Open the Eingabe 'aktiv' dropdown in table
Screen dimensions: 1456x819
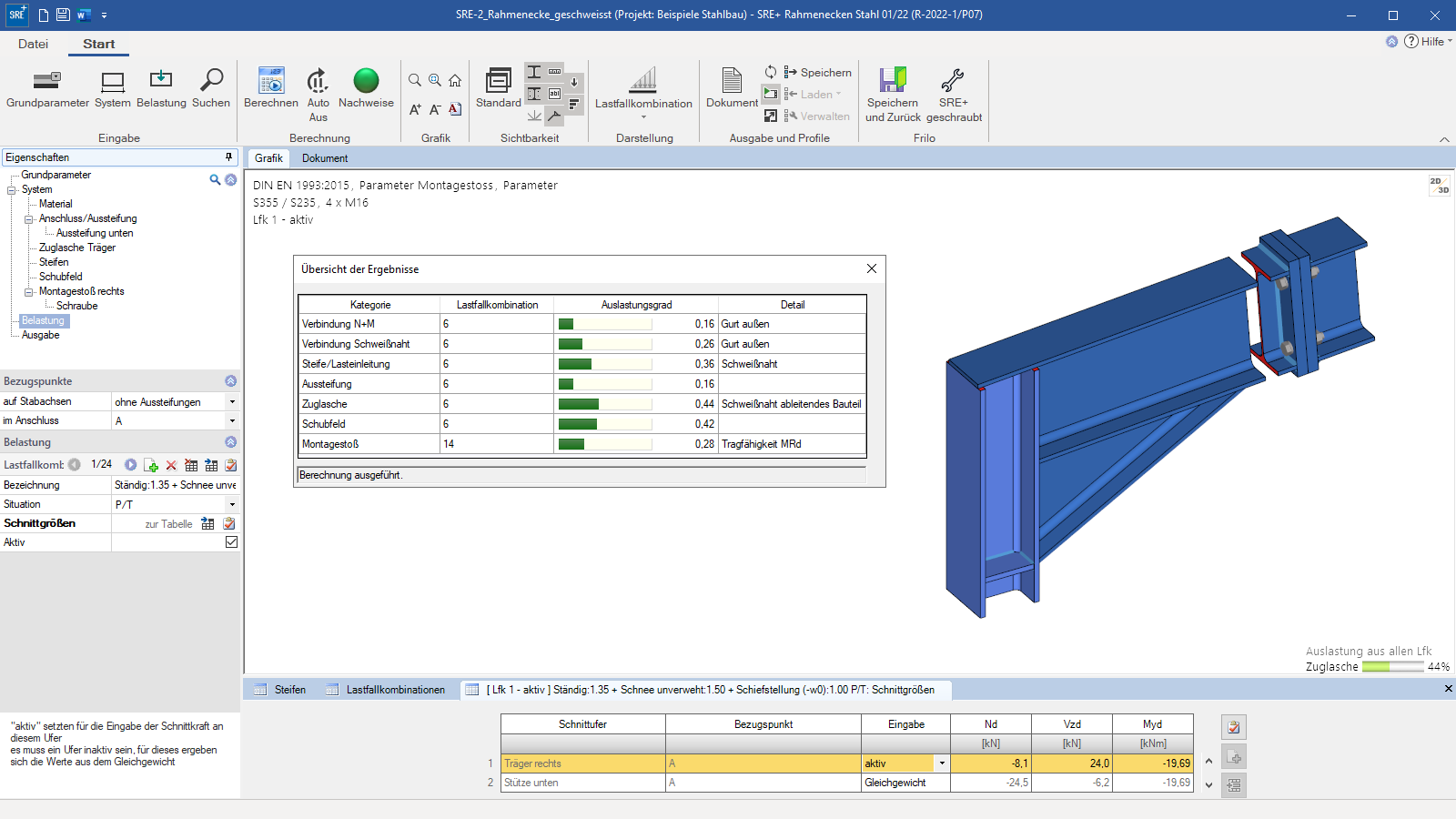tap(942, 763)
